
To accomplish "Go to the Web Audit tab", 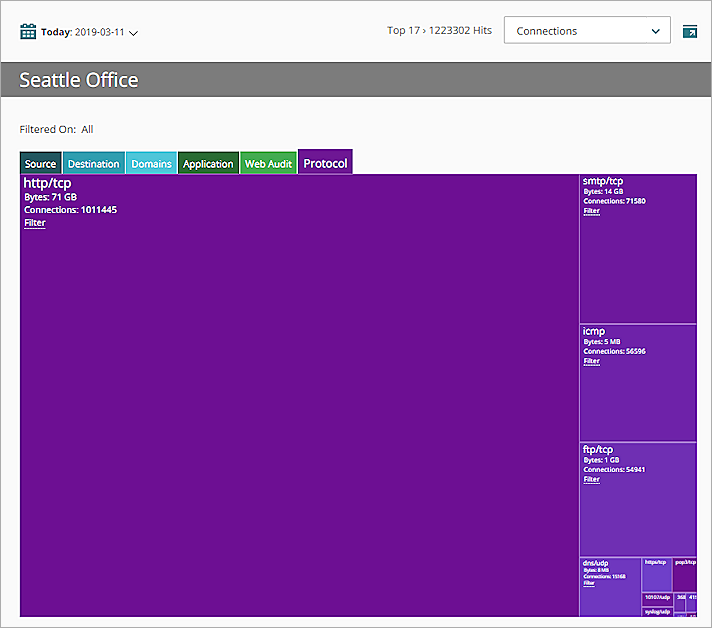I will [x=268, y=164].
